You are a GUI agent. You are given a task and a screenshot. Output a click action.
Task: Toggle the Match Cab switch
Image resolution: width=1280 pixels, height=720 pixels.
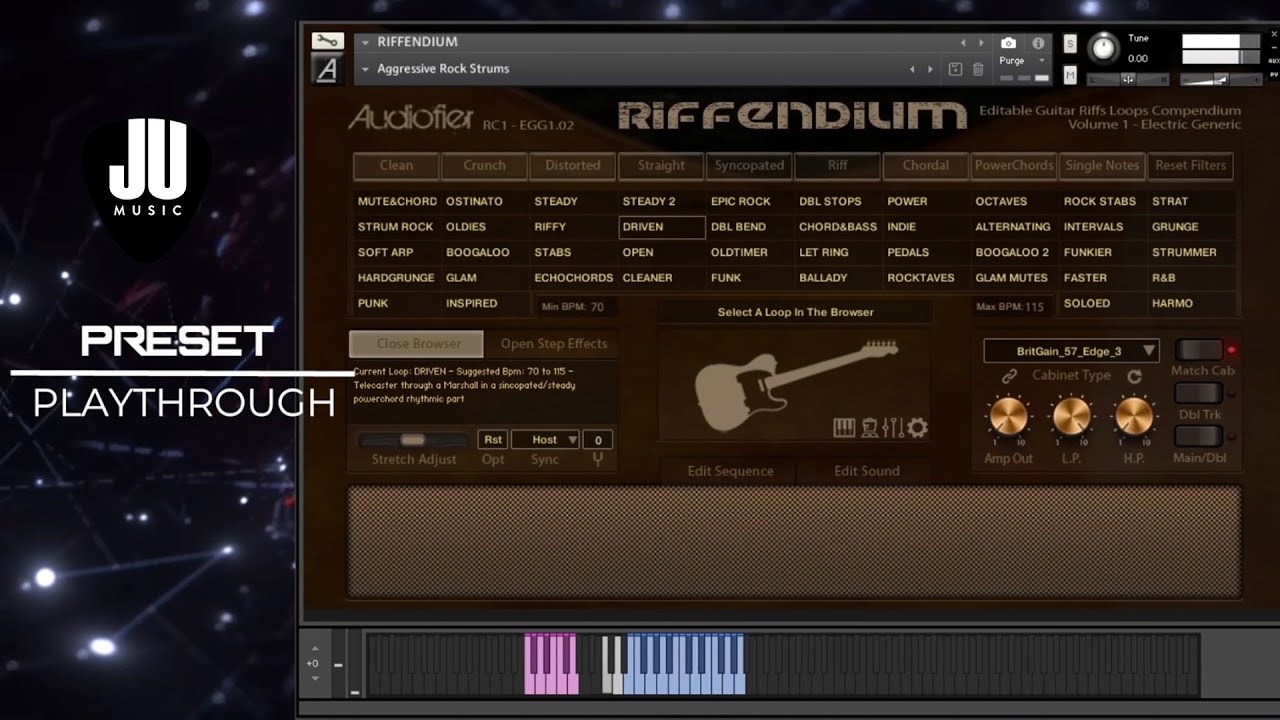tap(1198, 350)
